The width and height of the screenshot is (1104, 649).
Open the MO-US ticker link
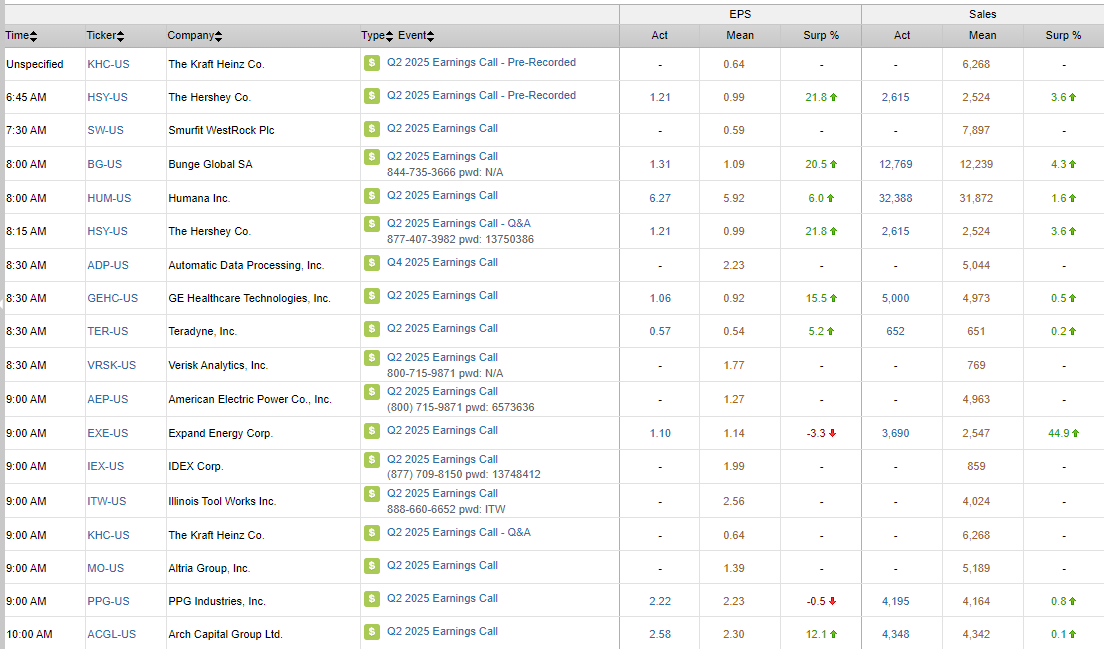point(106,568)
